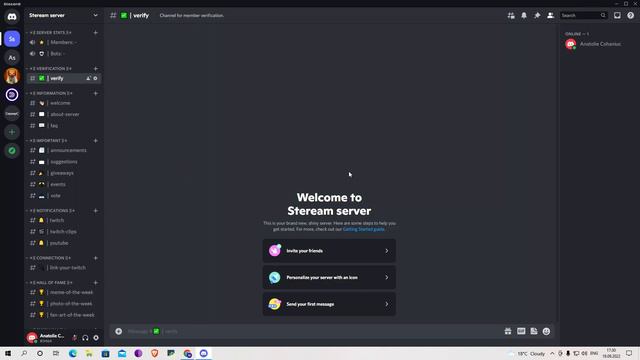Screen dimensions: 640x360
Task: Open the link-your-twitch channel
Action: tap(64, 268)
